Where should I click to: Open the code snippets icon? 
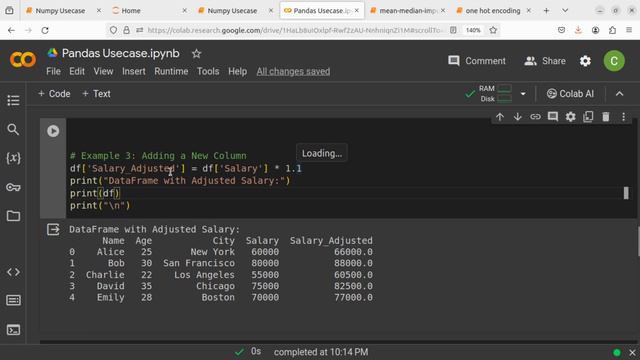pyautogui.click(x=13, y=272)
